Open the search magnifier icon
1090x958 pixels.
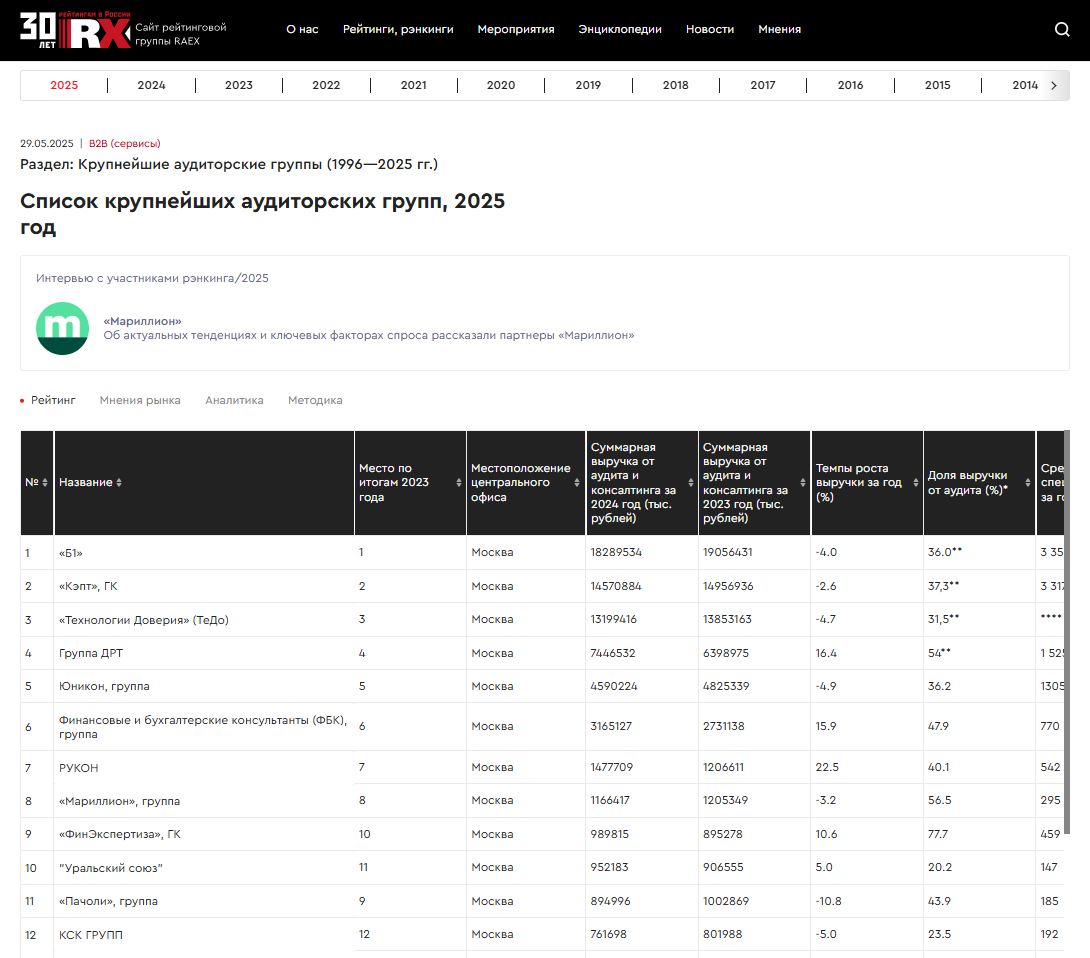[1061, 29]
